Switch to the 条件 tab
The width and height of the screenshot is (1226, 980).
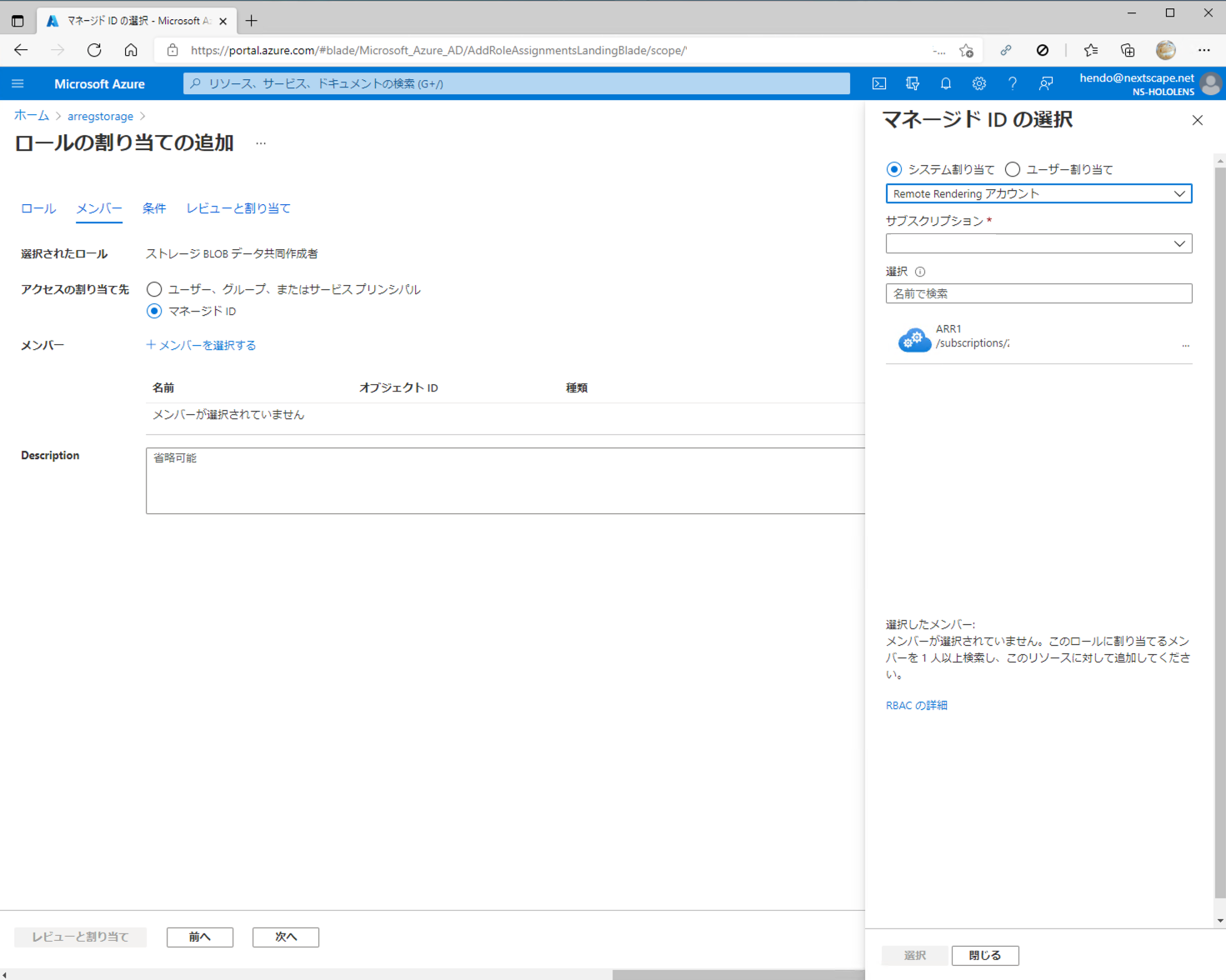(154, 208)
